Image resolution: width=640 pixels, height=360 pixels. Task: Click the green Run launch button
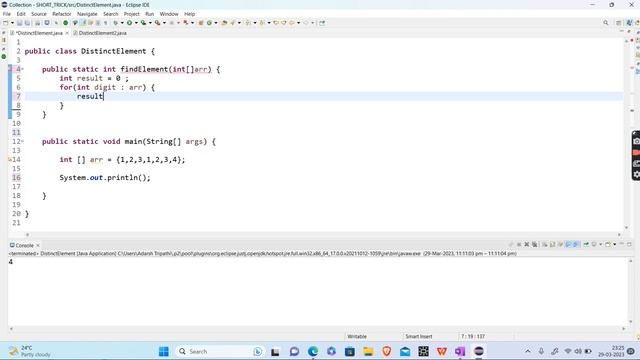coord(129,23)
